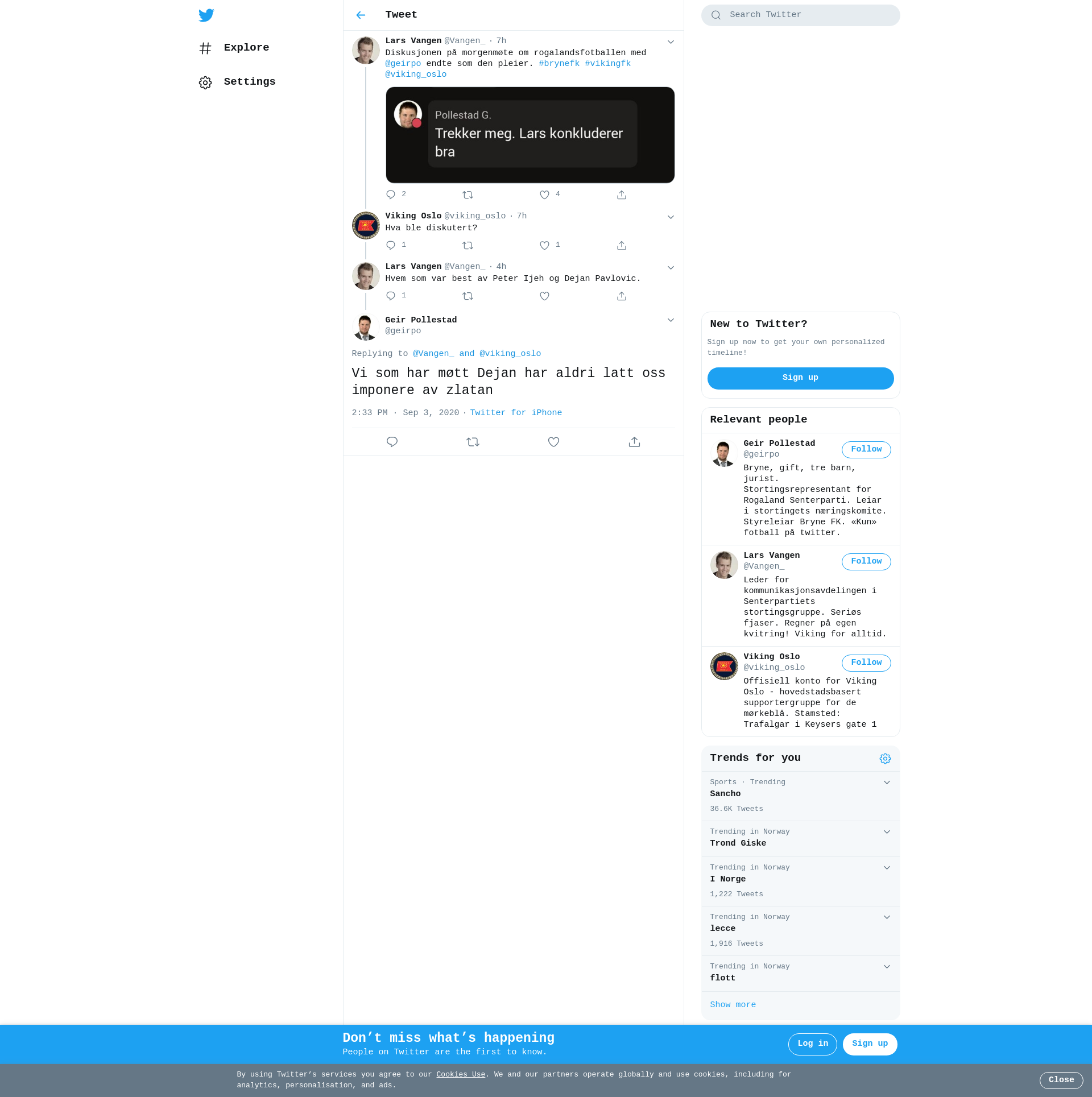The image size is (1092, 1097).
Task: Expand options on Viking Oslo's tweet
Action: click(671, 217)
